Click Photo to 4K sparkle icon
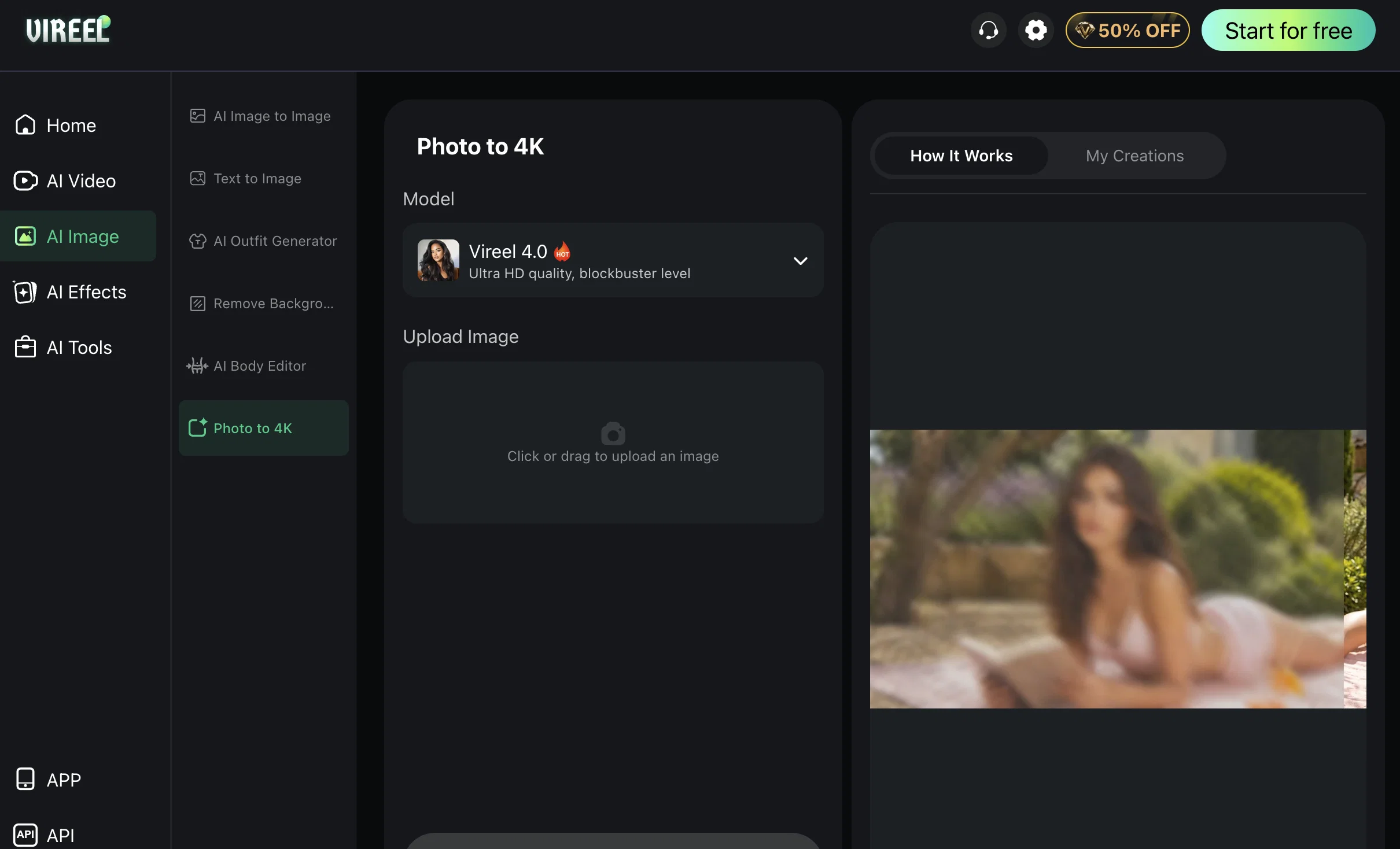Viewport: 1400px width, 849px height. click(x=198, y=427)
